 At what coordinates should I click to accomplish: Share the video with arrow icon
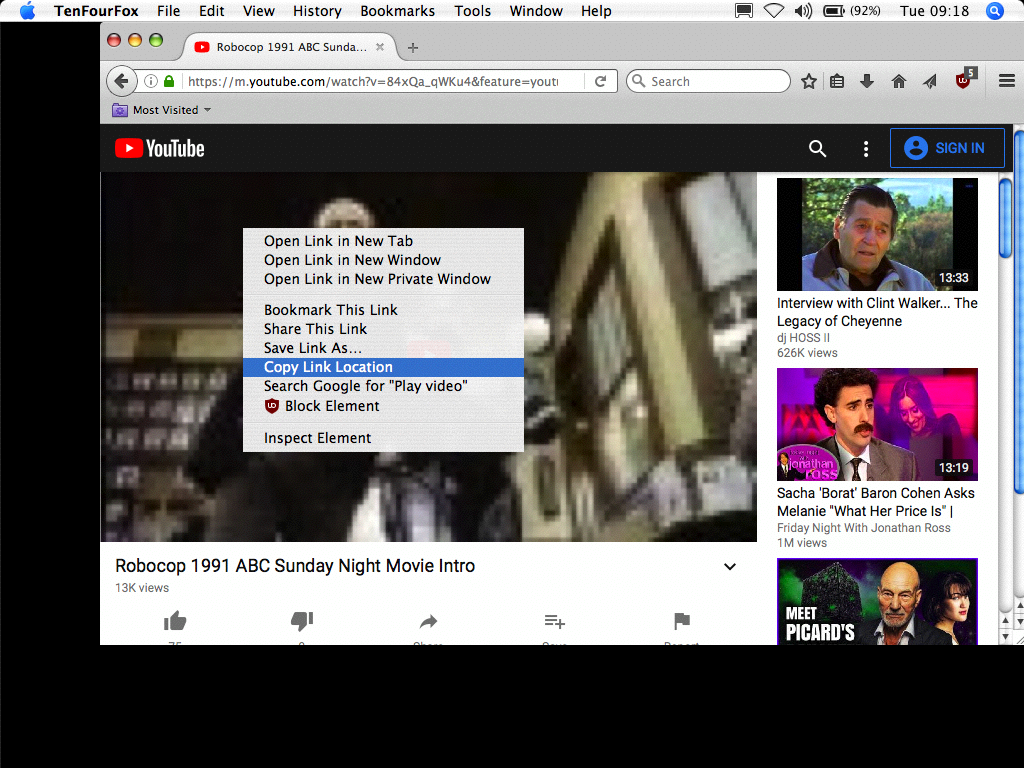428,621
